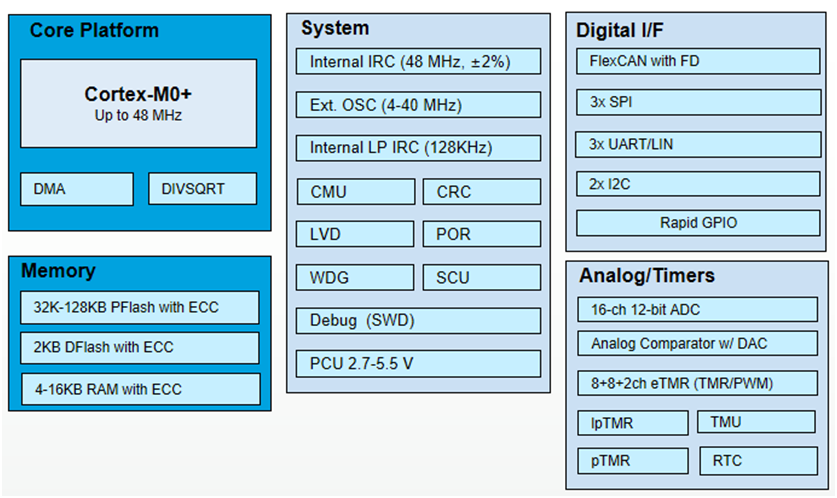
Task: Select the 16-ch 12-bit ADC block
Action: (x=697, y=310)
